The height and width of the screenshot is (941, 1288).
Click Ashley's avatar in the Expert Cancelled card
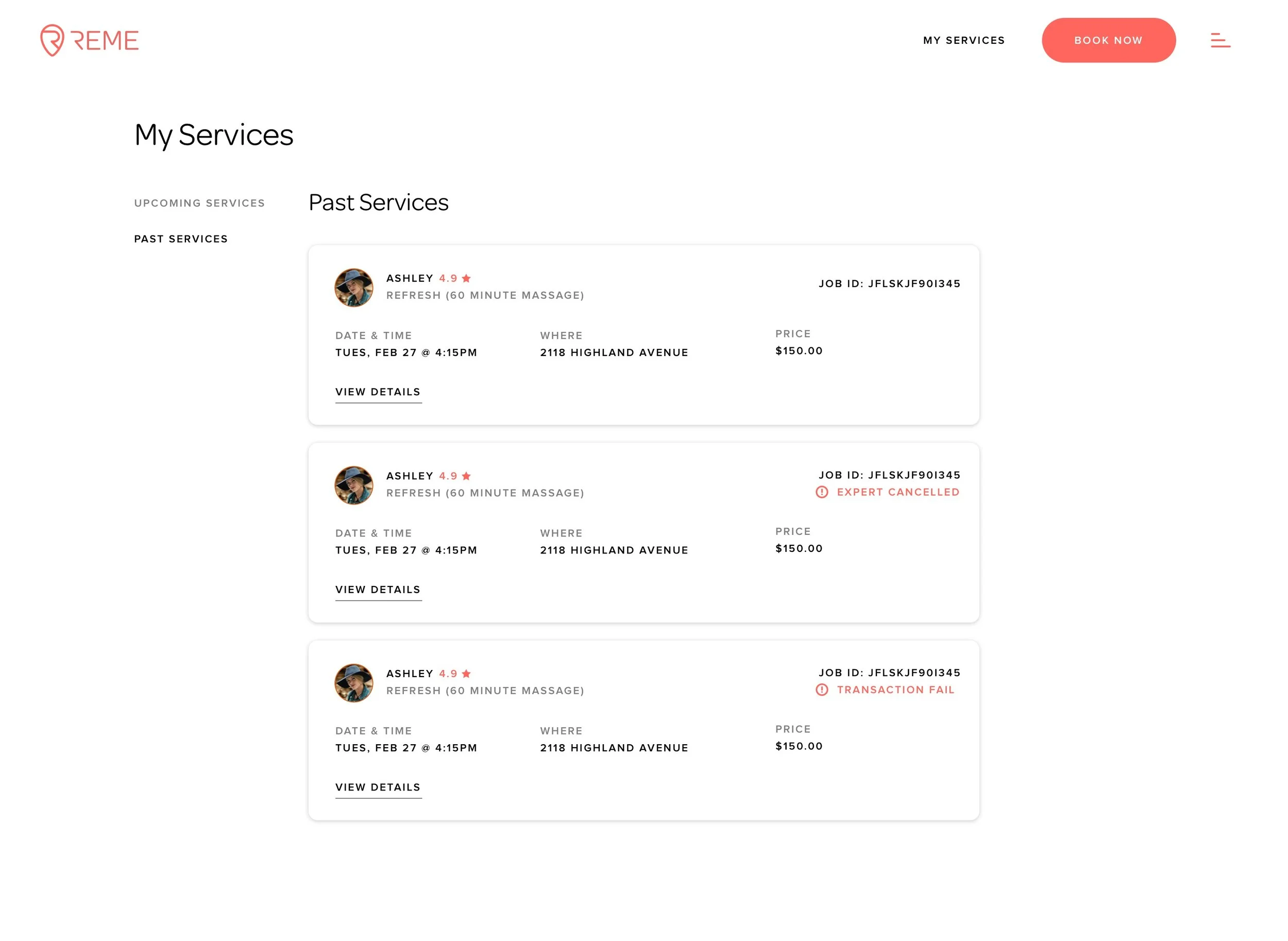click(x=353, y=485)
